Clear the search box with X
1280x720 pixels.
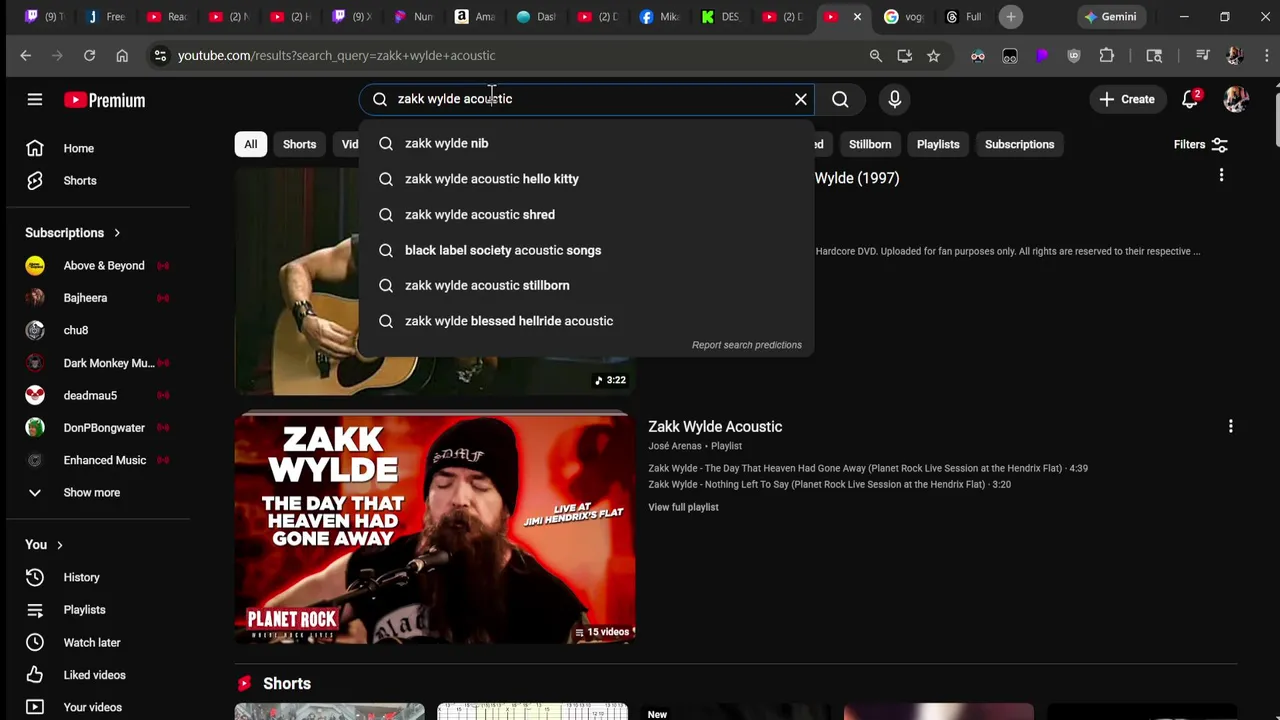[x=801, y=99]
